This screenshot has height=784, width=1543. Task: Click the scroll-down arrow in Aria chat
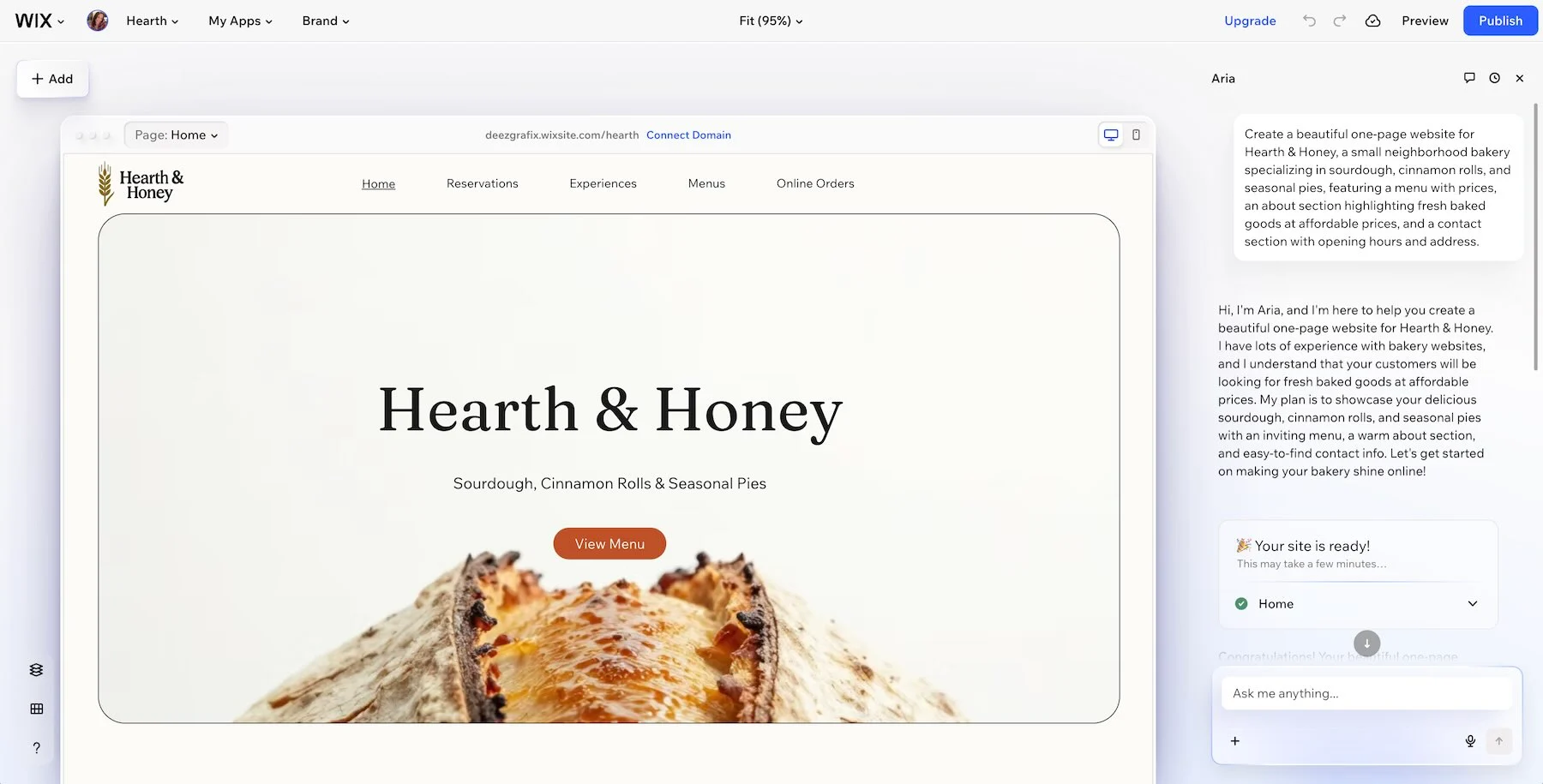[x=1366, y=643]
